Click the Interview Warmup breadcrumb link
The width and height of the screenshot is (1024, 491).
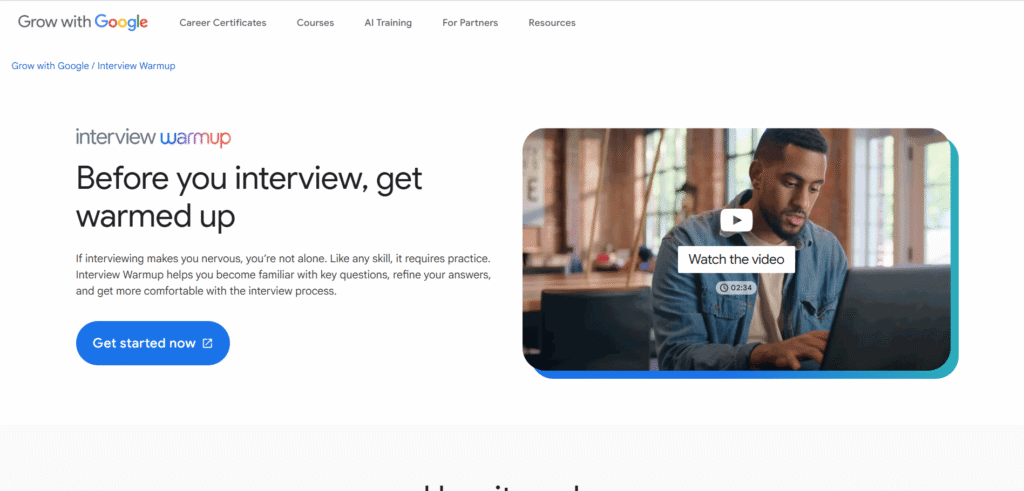pyautogui.click(x=137, y=66)
